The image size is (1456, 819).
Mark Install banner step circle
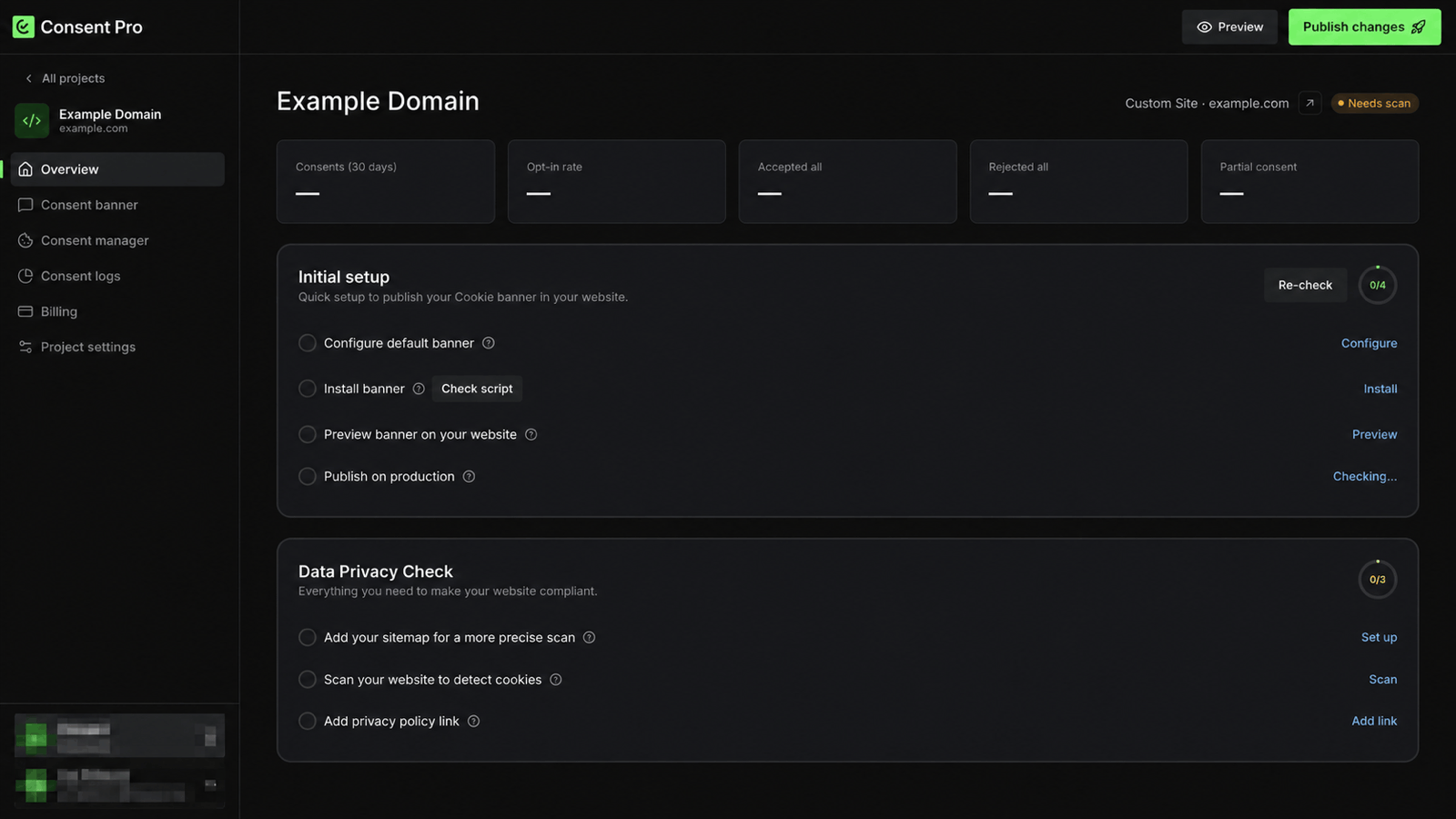tap(308, 389)
